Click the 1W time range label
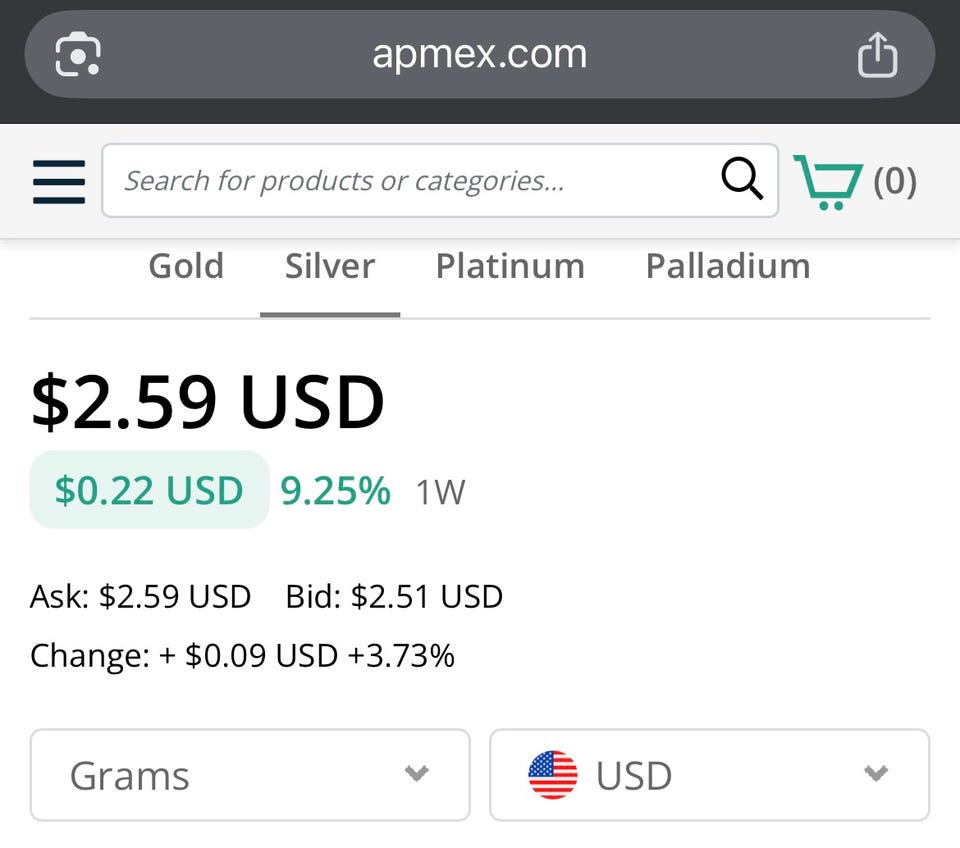960x848 pixels. coord(440,492)
